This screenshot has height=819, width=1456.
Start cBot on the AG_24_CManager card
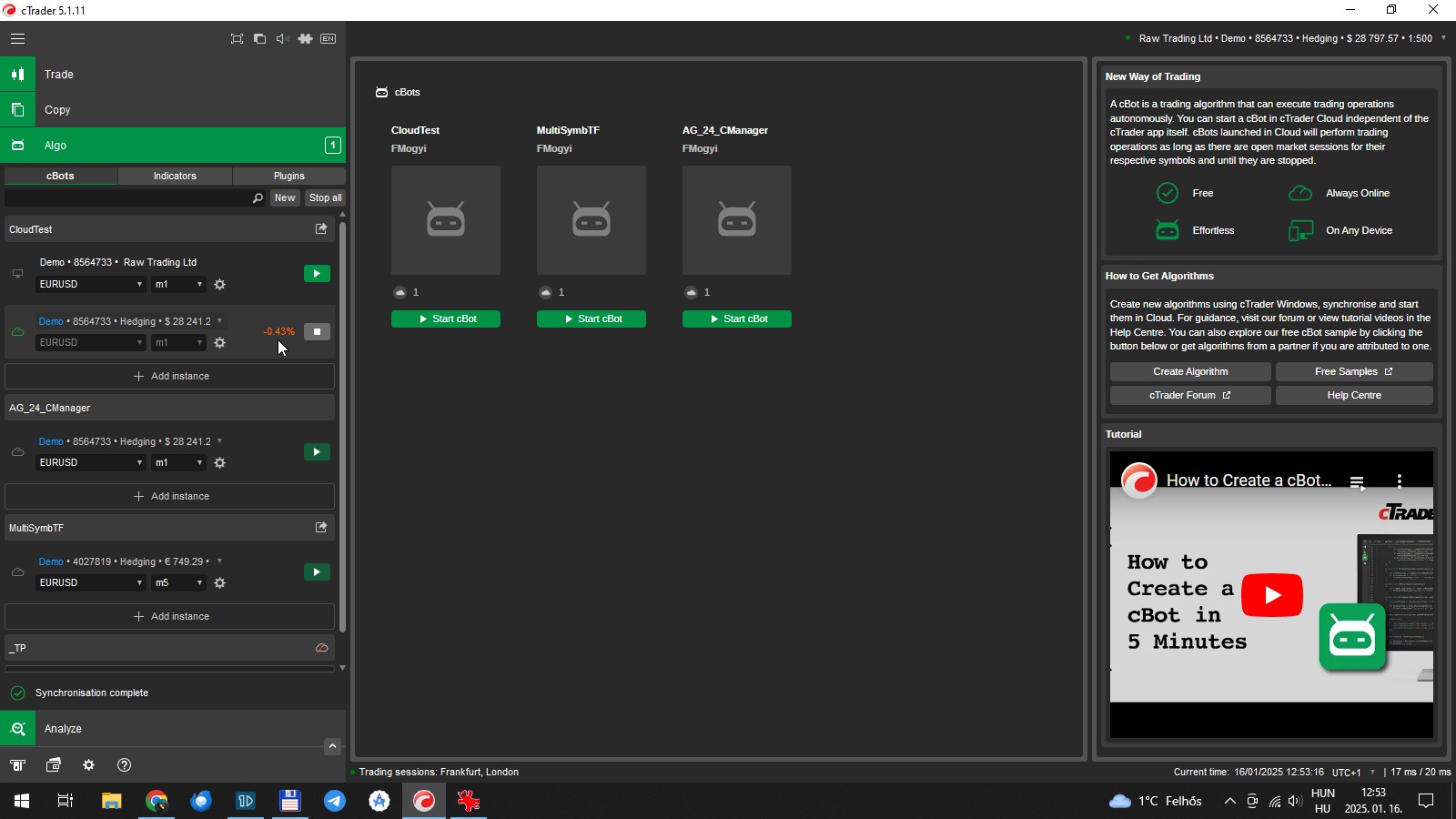(737, 319)
